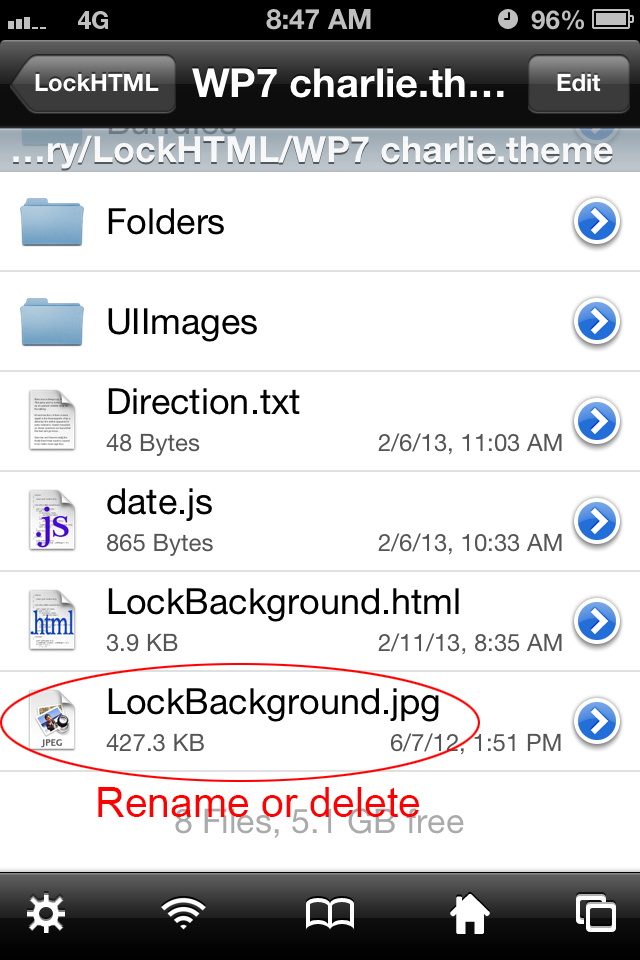Tap the LockBackground.html file icon
Image resolution: width=640 pixels, height=960 pixels.
(x=50, y=621)
